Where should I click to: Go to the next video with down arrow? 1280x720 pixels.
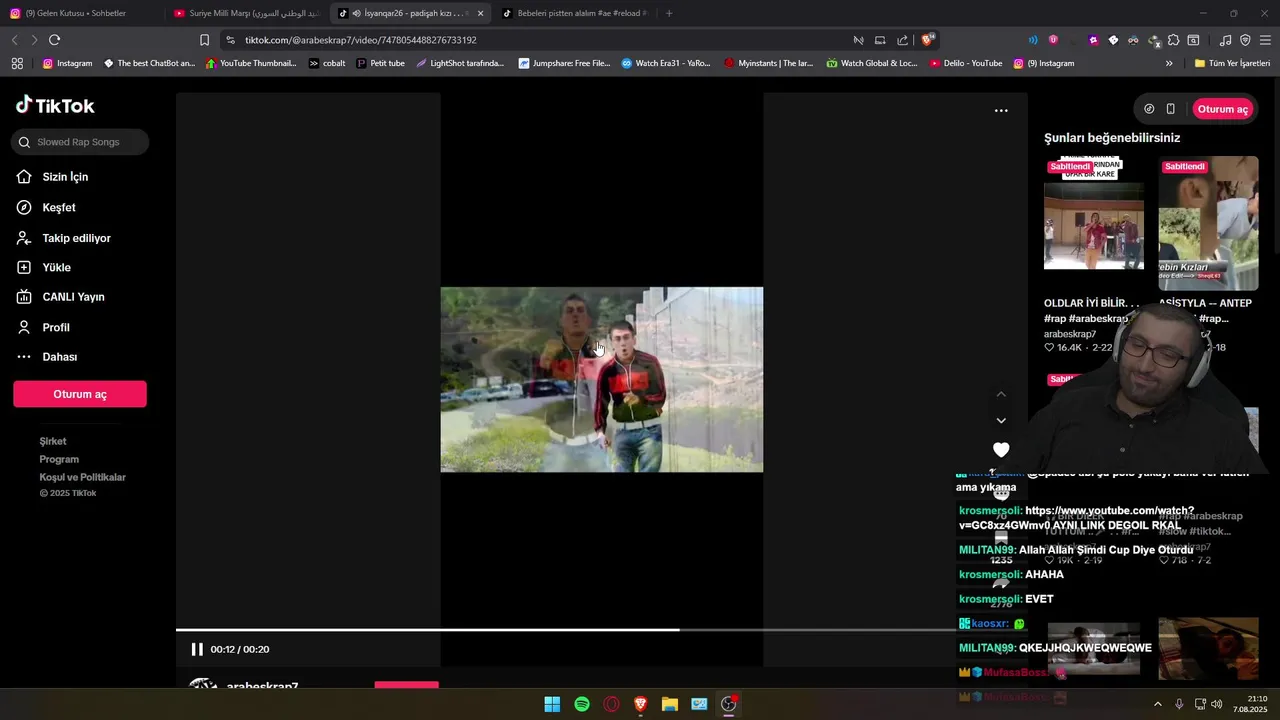pos(1001,421)
